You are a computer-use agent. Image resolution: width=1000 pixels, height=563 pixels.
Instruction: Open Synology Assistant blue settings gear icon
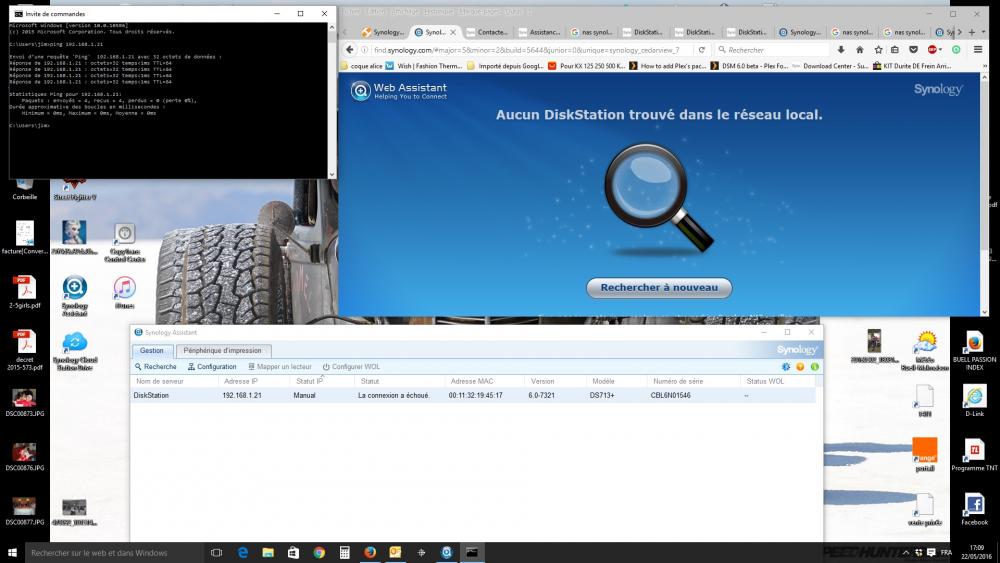pyautogui.click(x=786, y=367)
